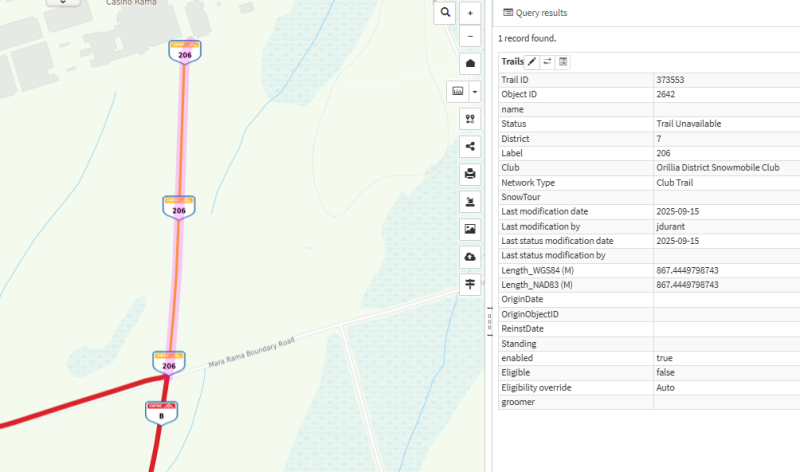800x472 pixels.
Task: Open the table view icon beside Trails
Action: pos(564,62)
